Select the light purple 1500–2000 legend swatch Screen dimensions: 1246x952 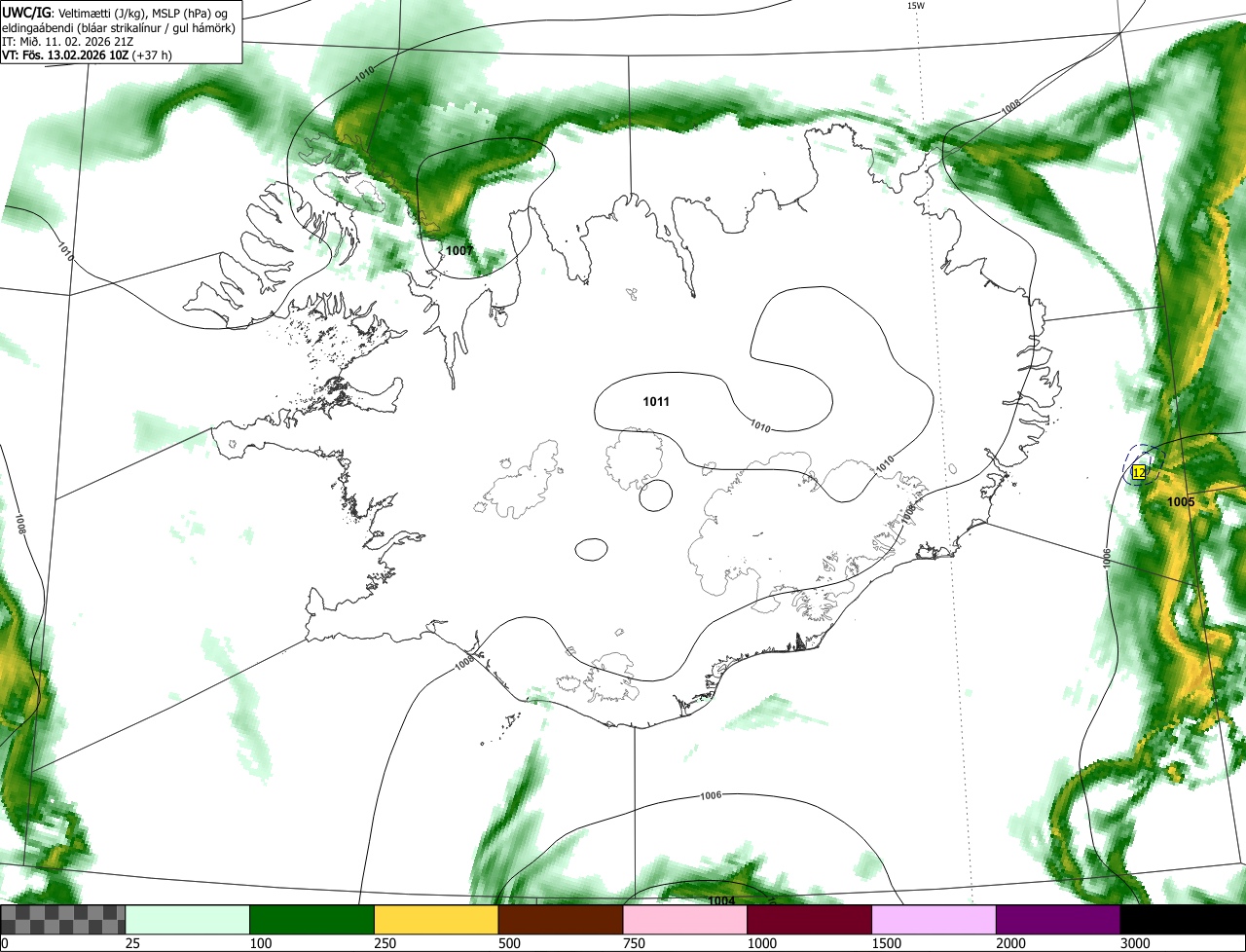tap(934, 920)
